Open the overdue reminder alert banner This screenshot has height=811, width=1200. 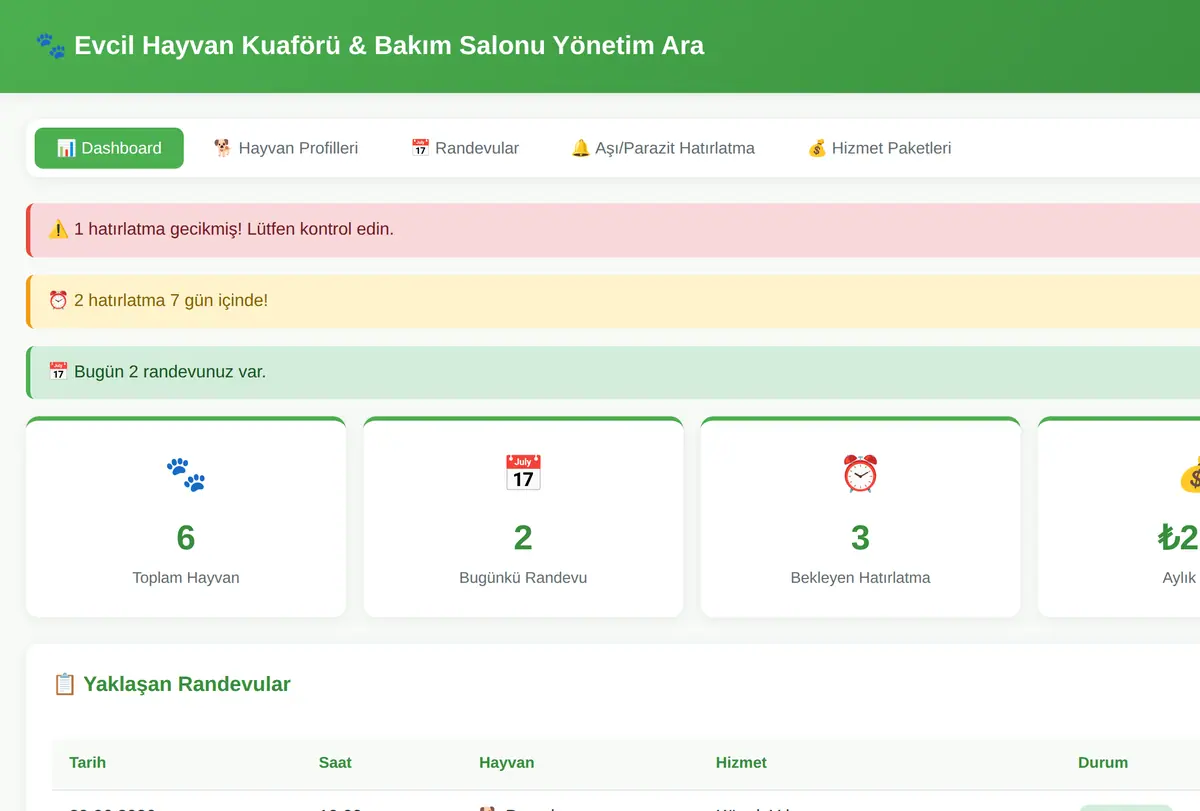[613, 230]
